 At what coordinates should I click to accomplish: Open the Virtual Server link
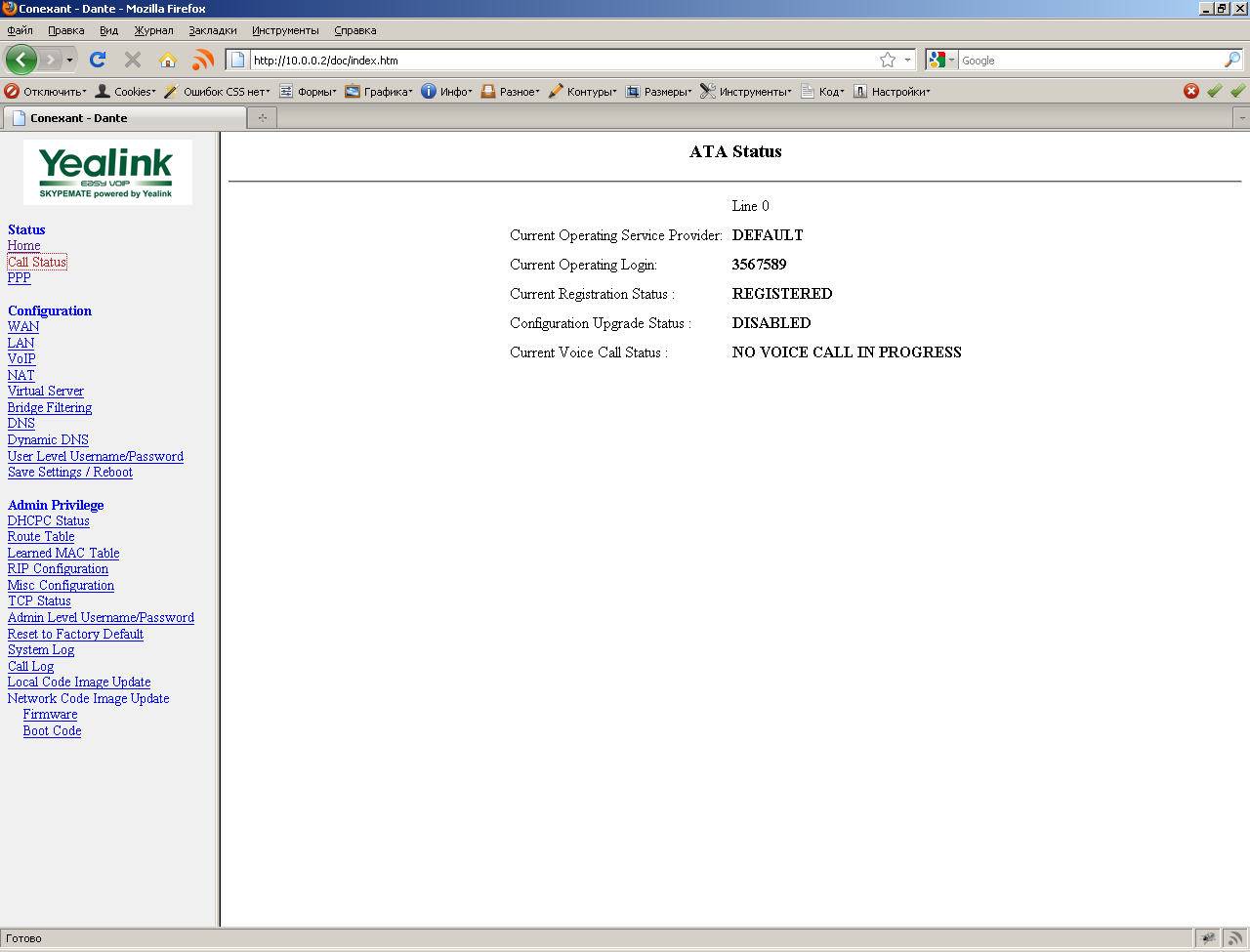46,392
